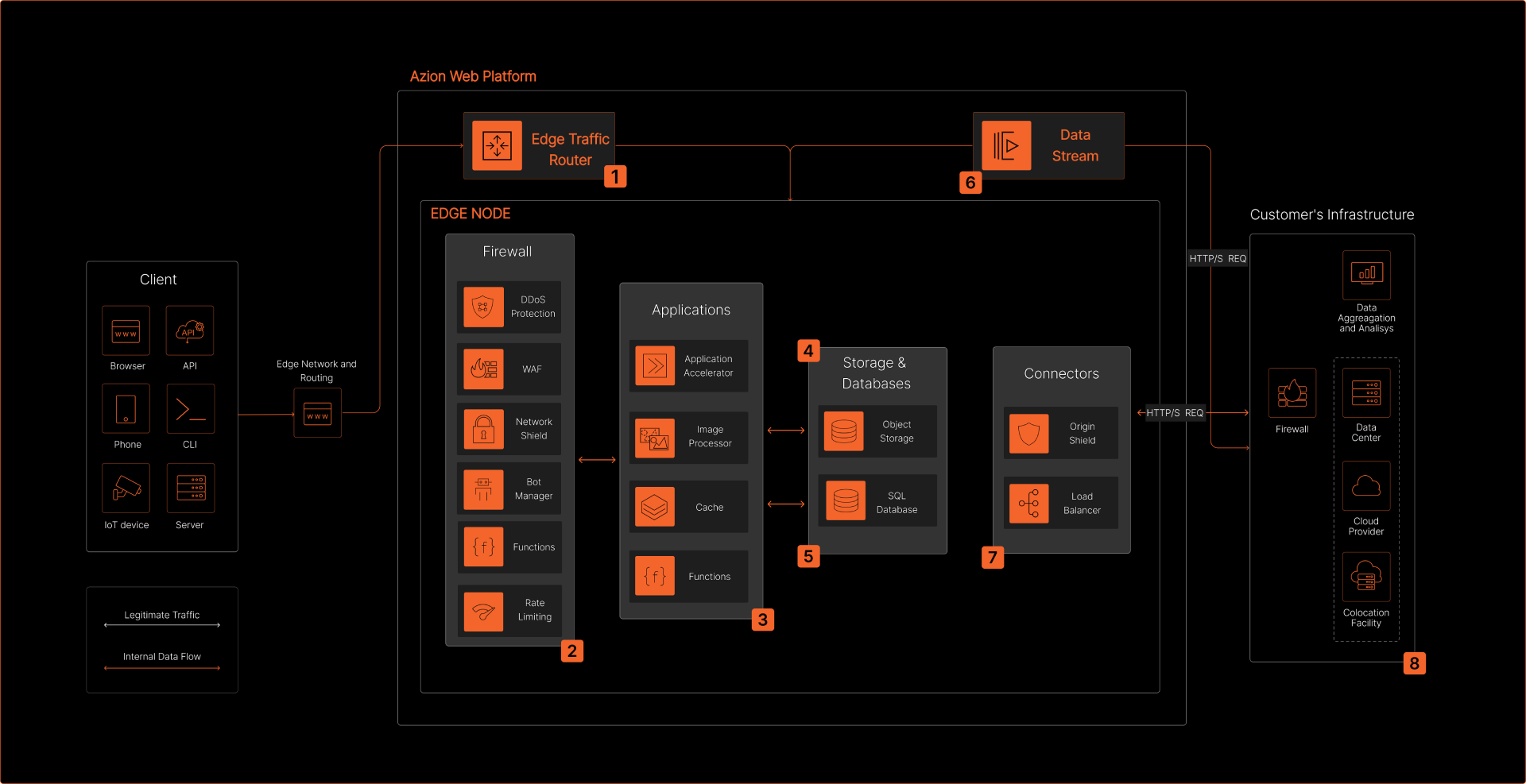This screenshot has height=784, width=1526.
Task: Click the SQL Database label
Action: coord(897,503)
